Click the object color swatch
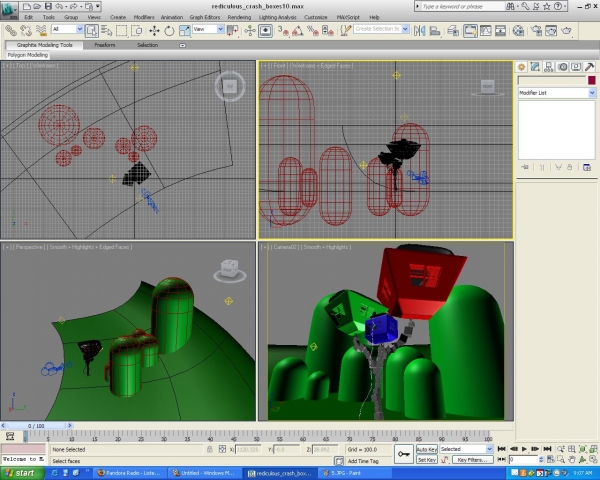This screenshot has height=480, width=600. click(592, 80)
